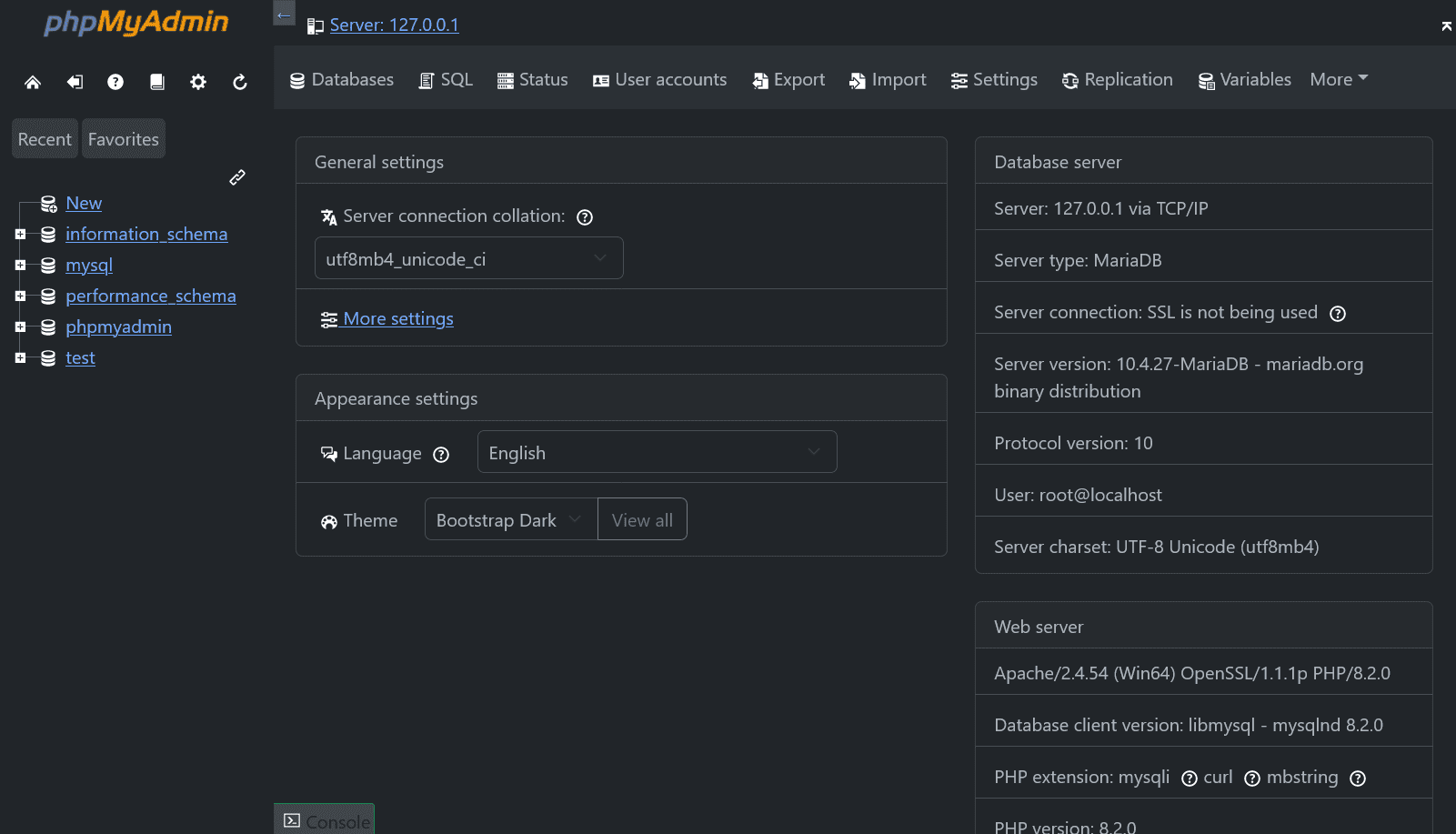Click the text 'User: root@localhost'
The image size is (1456, 834).
(1078, 495)
